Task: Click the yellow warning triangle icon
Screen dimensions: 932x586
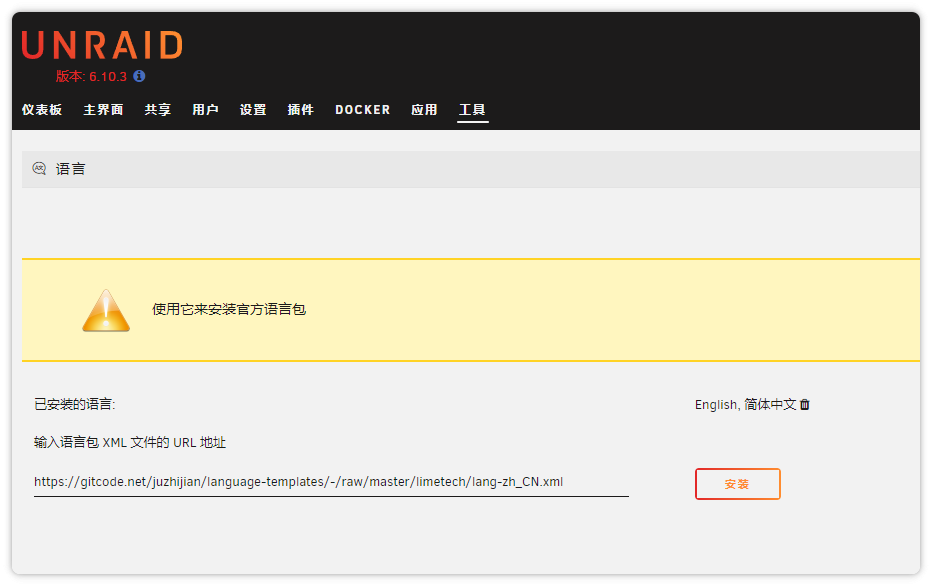Action: tap(106, 310)
